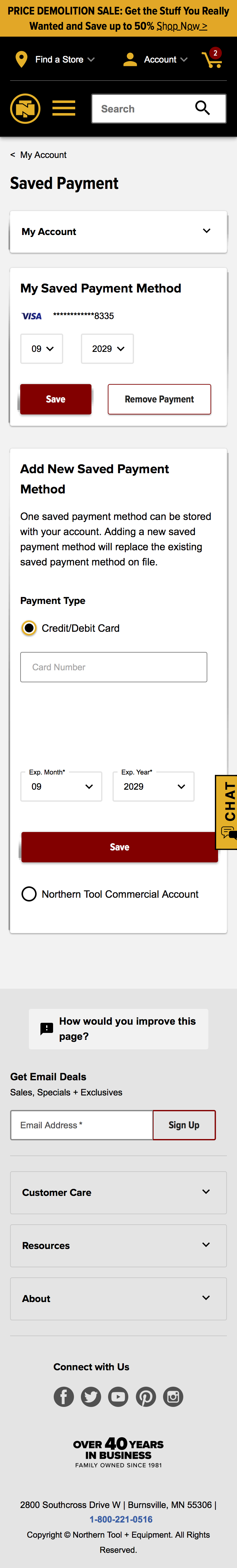
Task: Click the search magnifying glass
Action: [203, 108]
